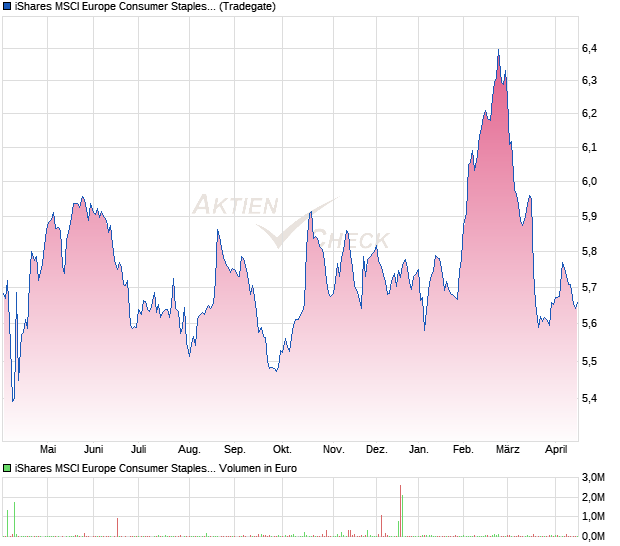This screenshot has width=620, height=546.
Task: Click the 2,0M volume axis value
Action: pyautogui.click(x=593, y=497)
